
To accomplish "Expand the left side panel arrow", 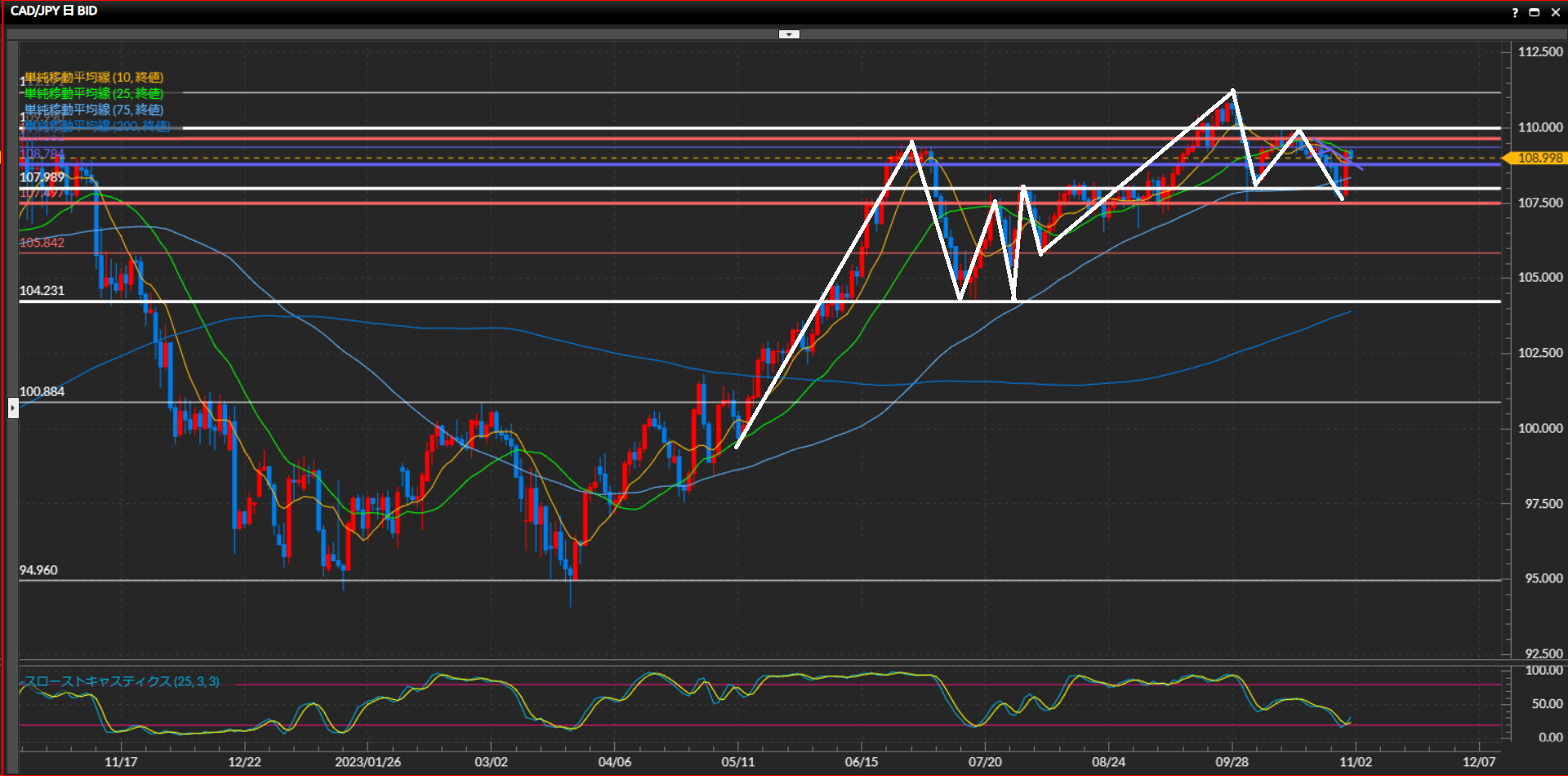I will tap(13, 407).
